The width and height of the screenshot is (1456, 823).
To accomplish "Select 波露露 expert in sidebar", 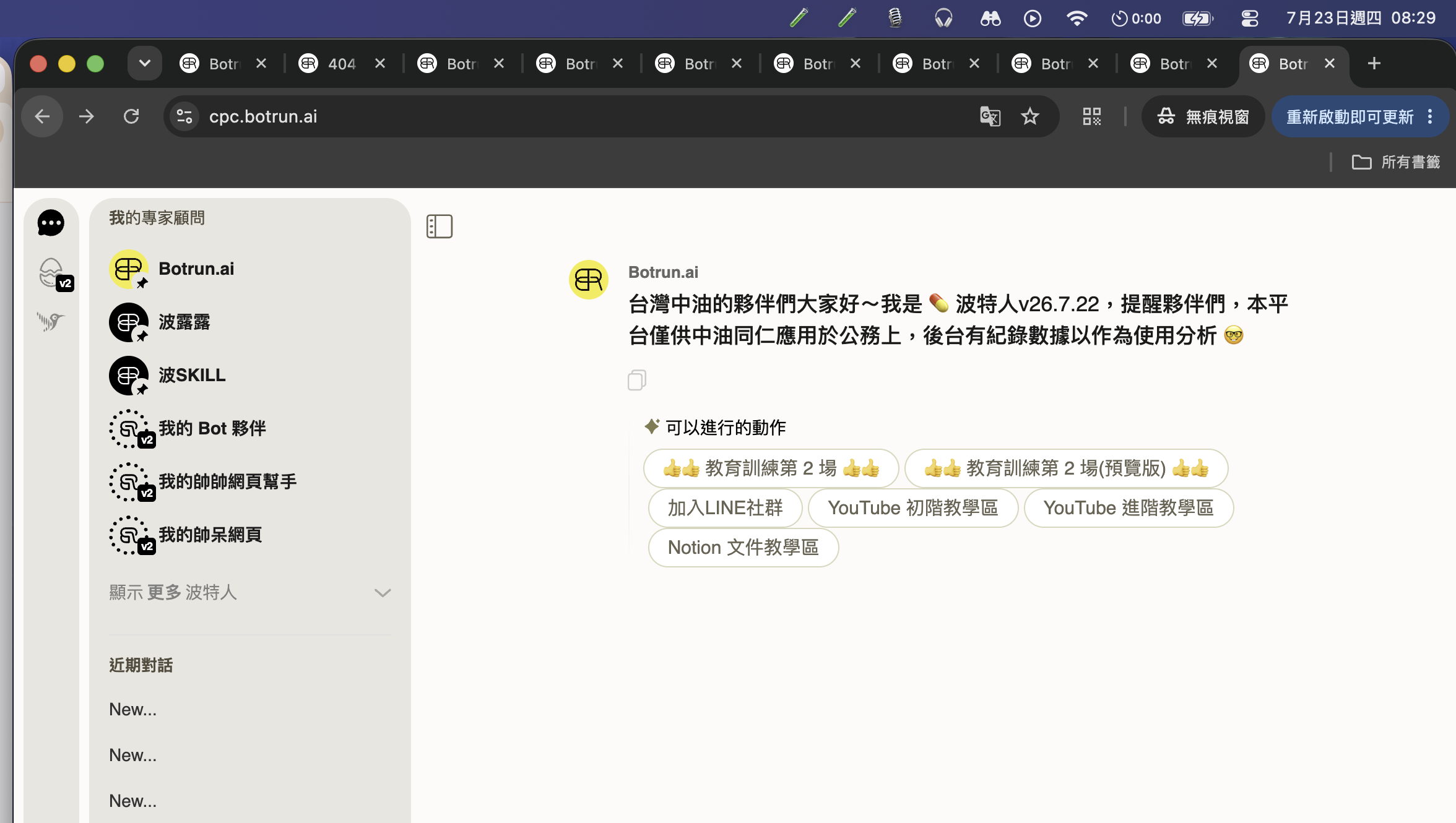I will (x=250, y=322).
